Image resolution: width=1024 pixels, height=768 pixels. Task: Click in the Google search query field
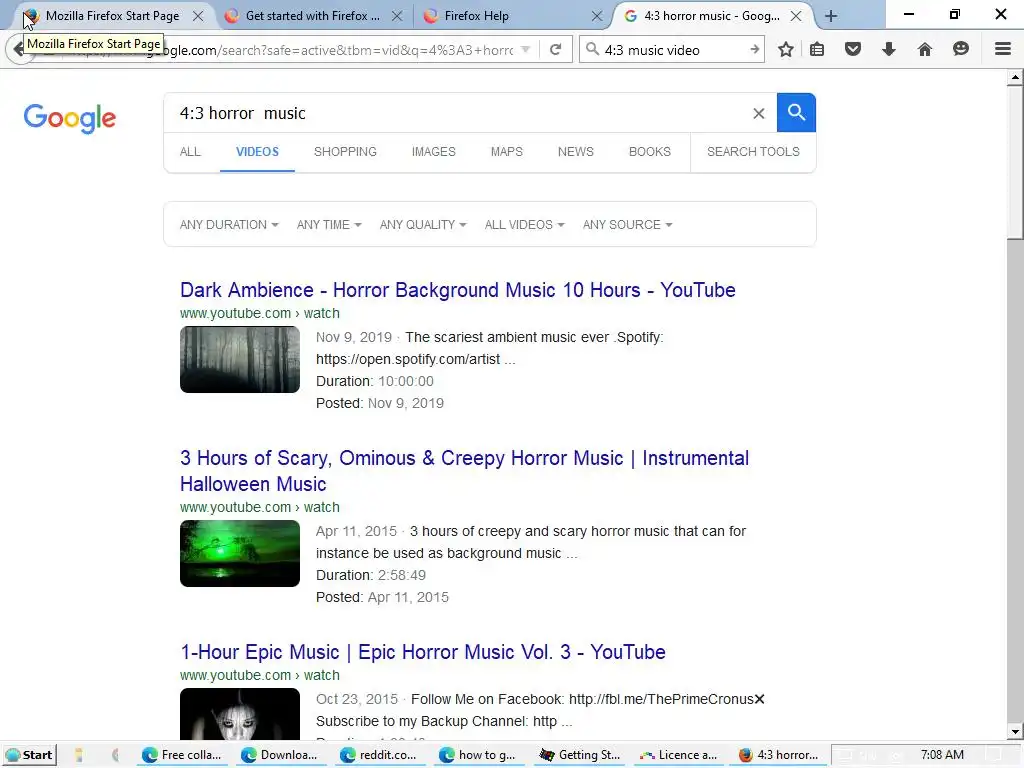(x=457, y=113)
